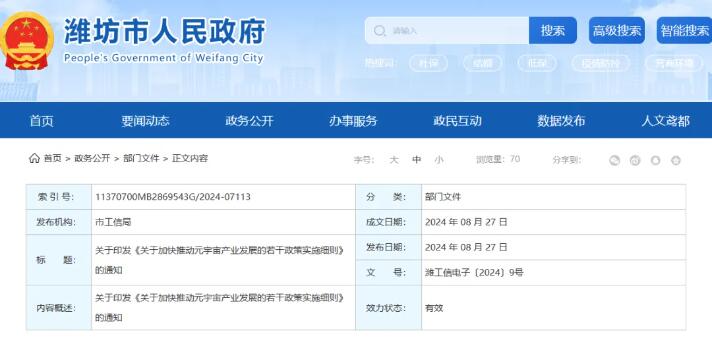Open the 办事服务 navigation menu
Image resolution: width=712 pixels, height=362 pixels.
click(353, 121)
